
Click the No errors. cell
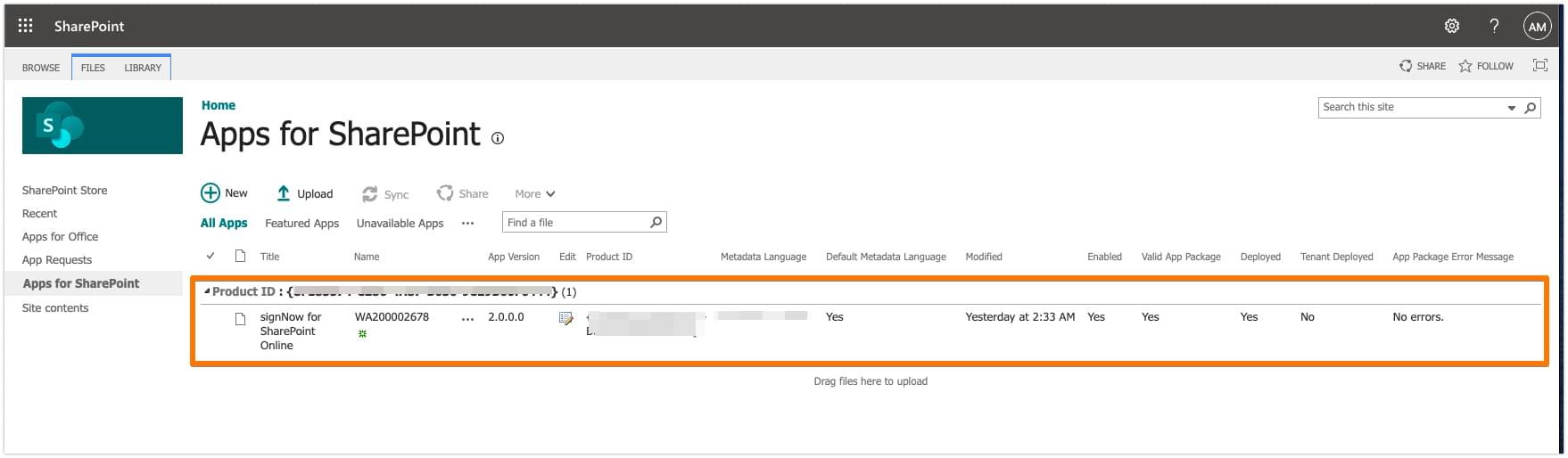click(1418, 317)
